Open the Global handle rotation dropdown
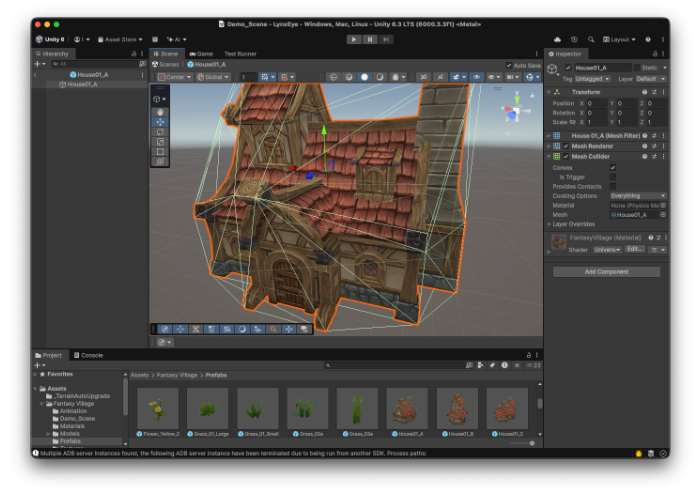696x493 pixels. click(213, 77)
